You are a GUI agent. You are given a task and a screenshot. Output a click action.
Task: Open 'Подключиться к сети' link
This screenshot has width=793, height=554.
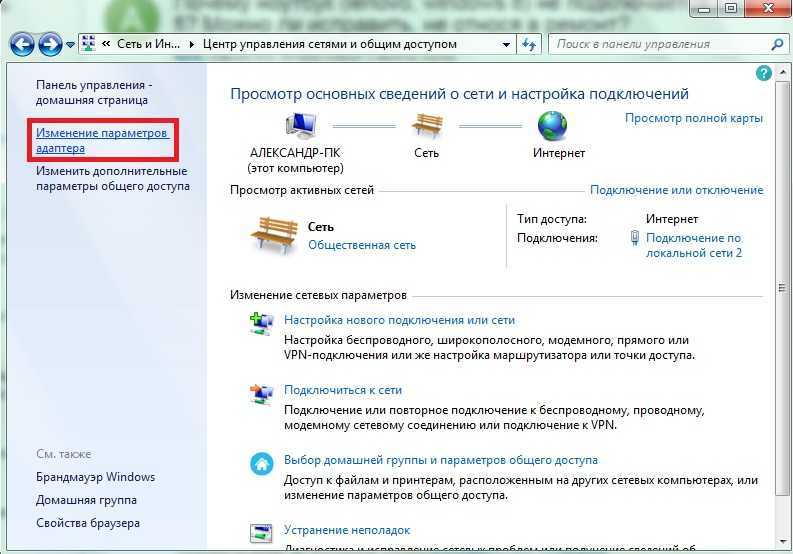click(342, 390)
